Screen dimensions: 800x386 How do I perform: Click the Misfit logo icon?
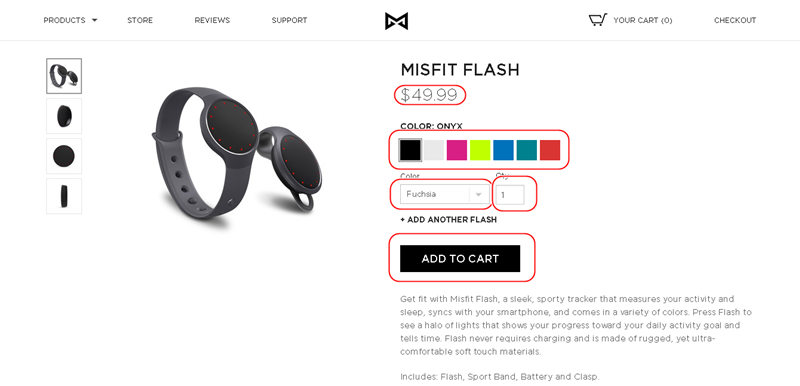click(x=396, y=21)
